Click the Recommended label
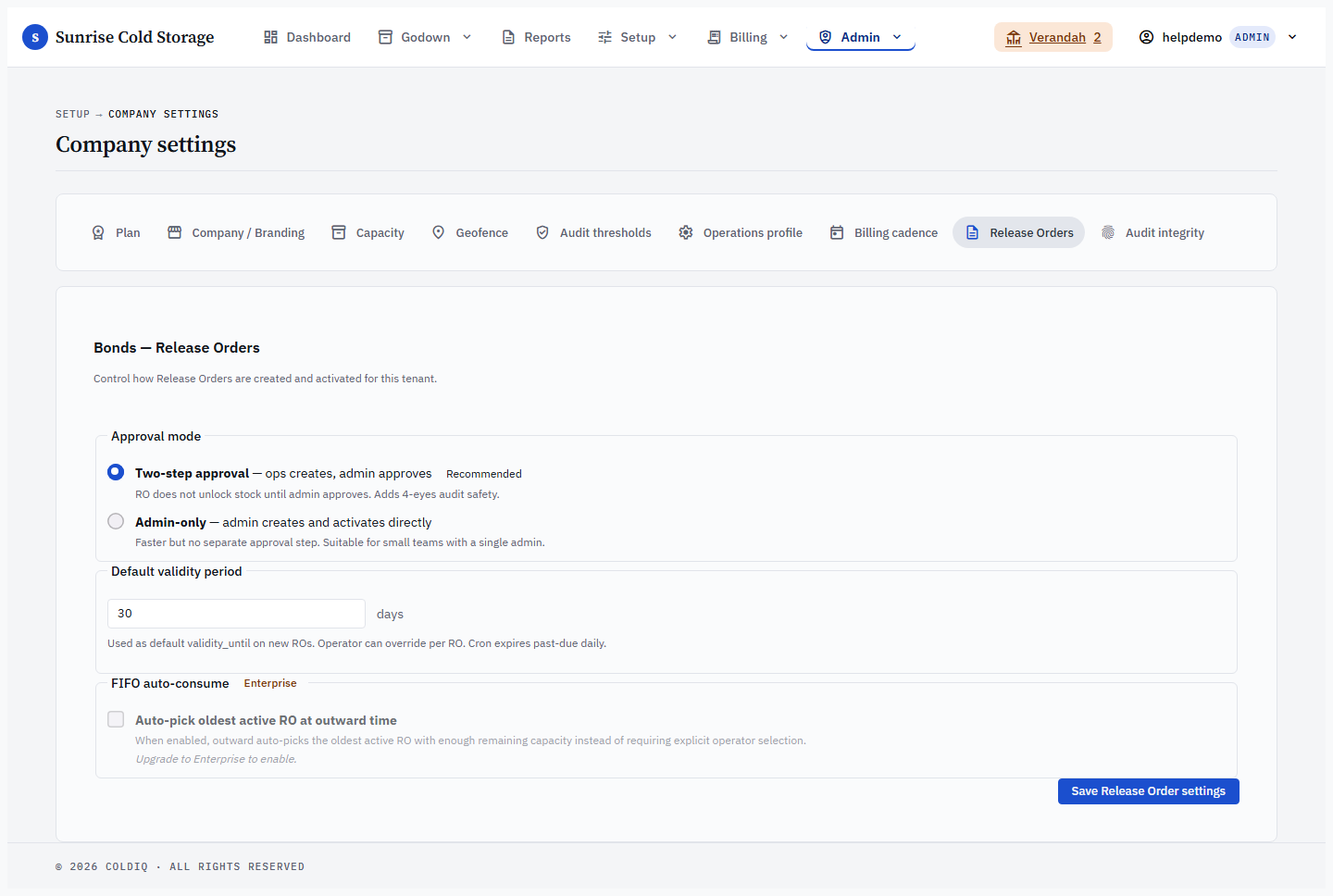Screen dimensions: 1333x896 tap(484, 474)
